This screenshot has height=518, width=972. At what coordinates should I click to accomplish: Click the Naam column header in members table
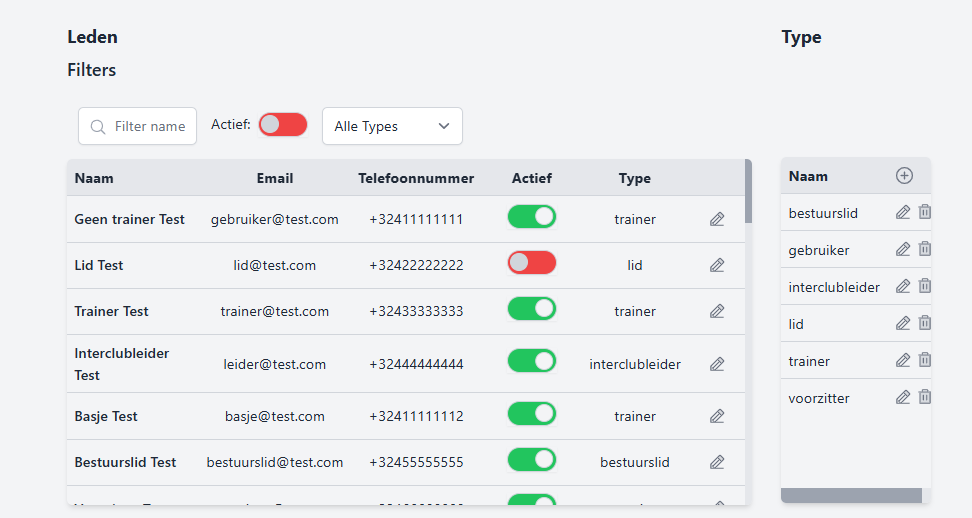(x=94, y=178)
